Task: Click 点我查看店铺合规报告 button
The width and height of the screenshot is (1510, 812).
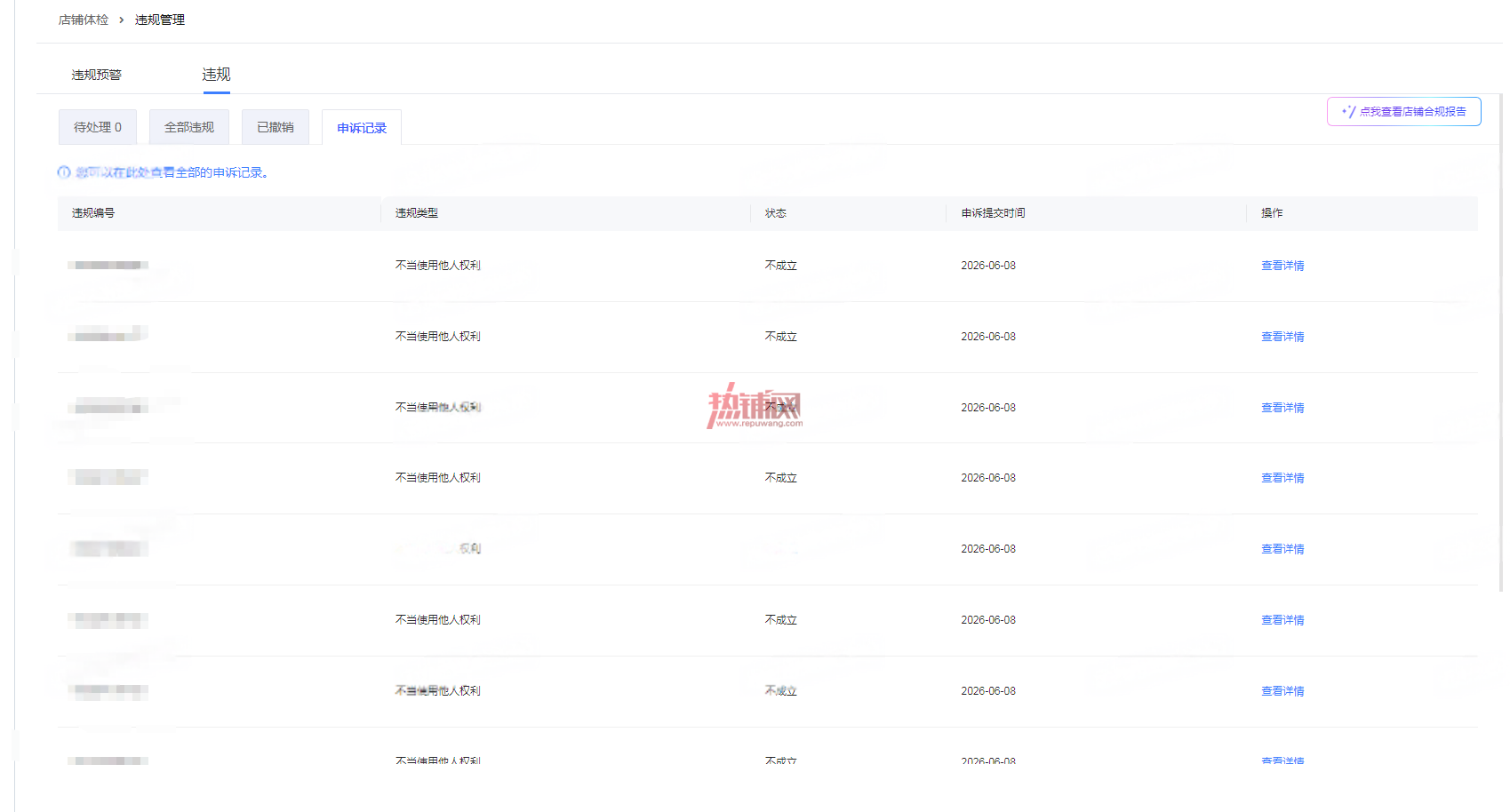Action: pyautogui.click(x=1404, y=112)
